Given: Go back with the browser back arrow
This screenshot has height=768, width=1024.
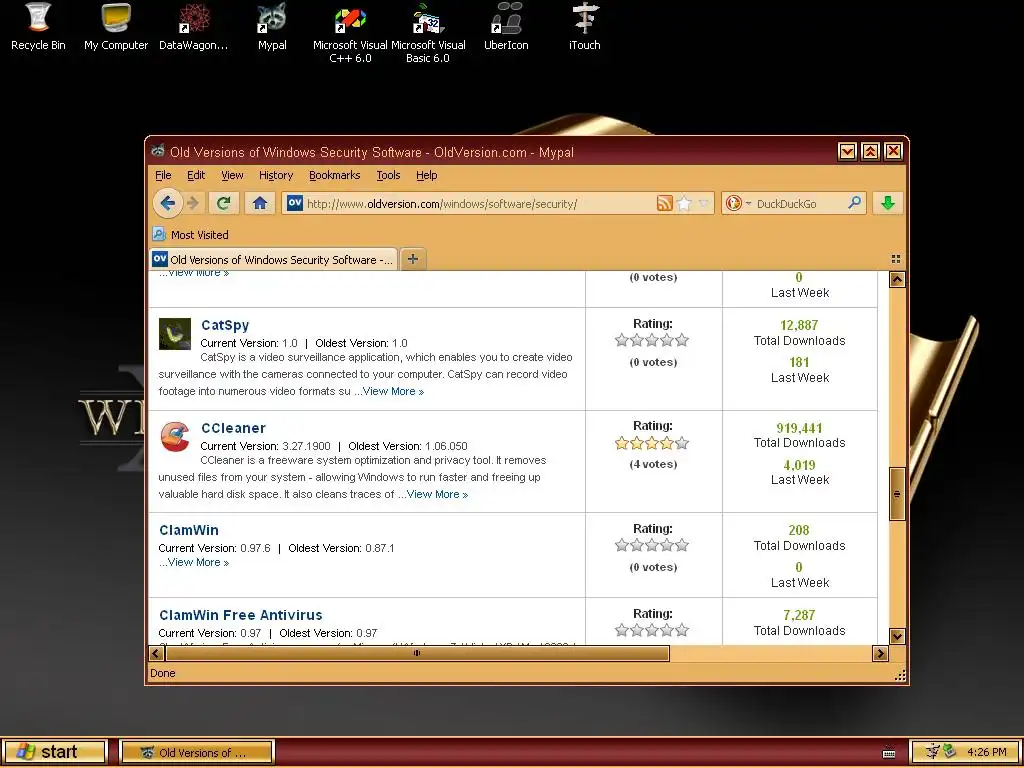Looking at the screenshot, I should [x=167, y=203].
